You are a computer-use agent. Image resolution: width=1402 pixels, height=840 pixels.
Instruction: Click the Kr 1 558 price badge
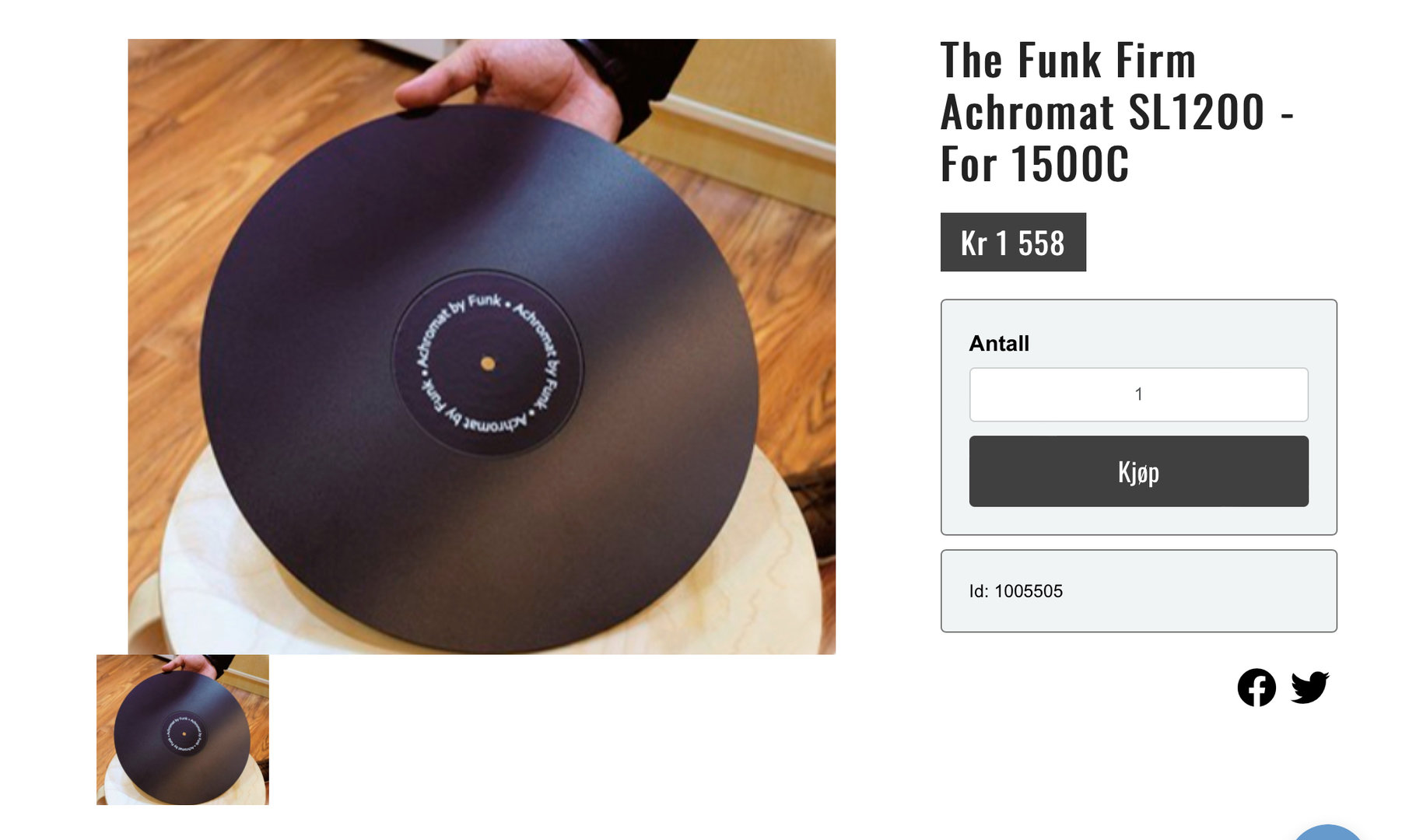tap(1013, 242)
